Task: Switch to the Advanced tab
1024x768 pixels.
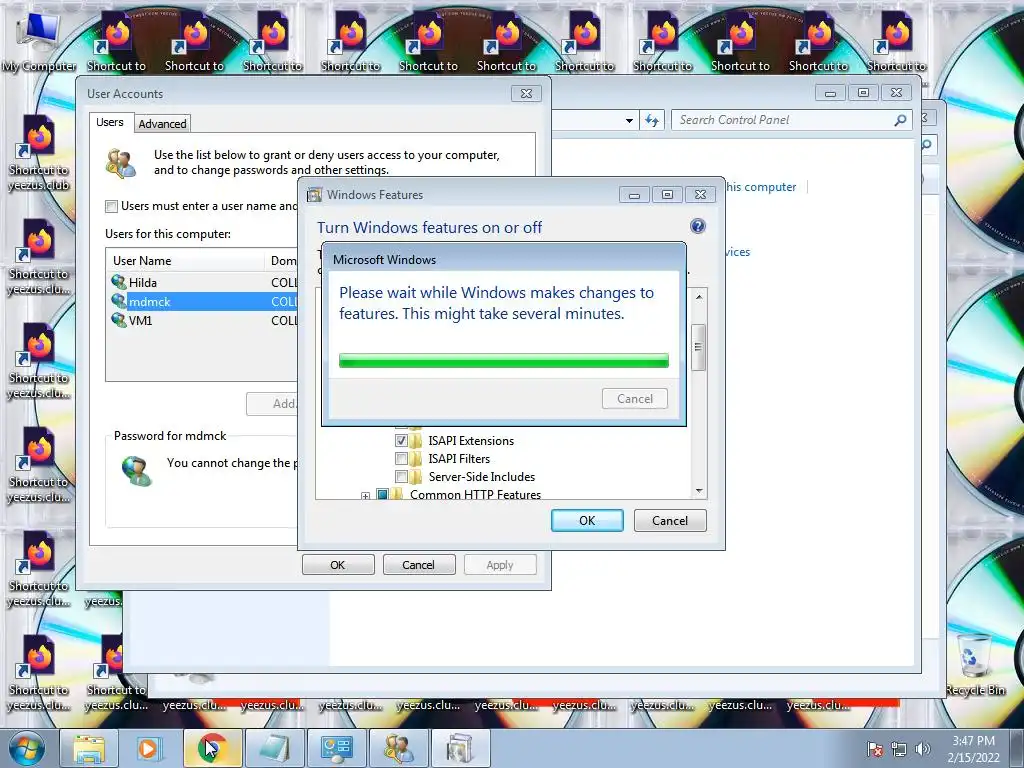Action: [162, 123]
